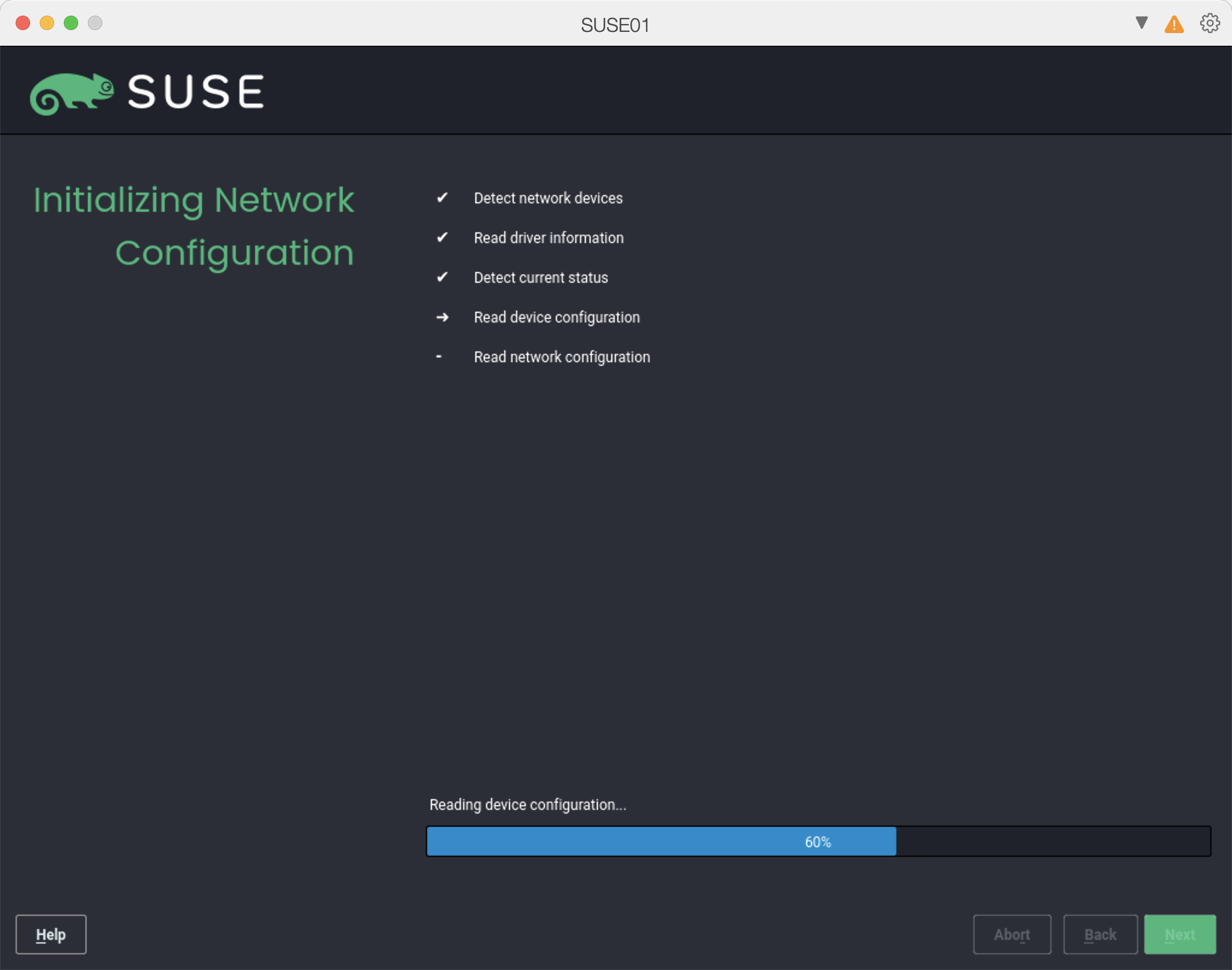Click checkmark beside Detect network devices

click(442, 197)
